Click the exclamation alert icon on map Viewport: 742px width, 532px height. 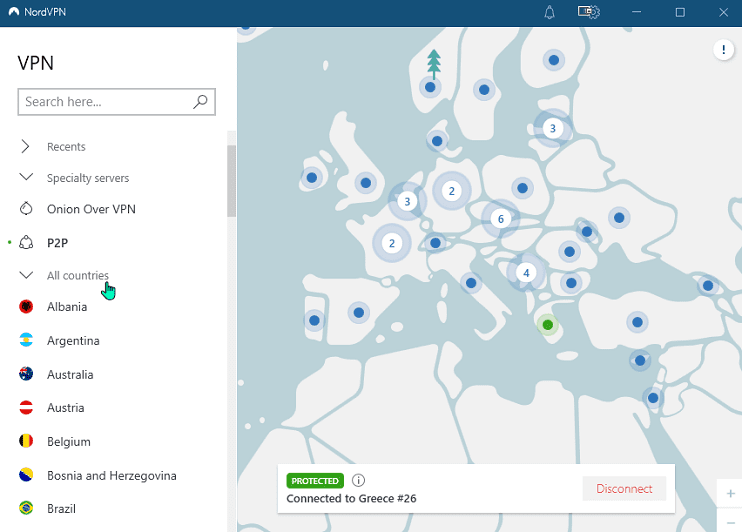[x=723, y=49]
